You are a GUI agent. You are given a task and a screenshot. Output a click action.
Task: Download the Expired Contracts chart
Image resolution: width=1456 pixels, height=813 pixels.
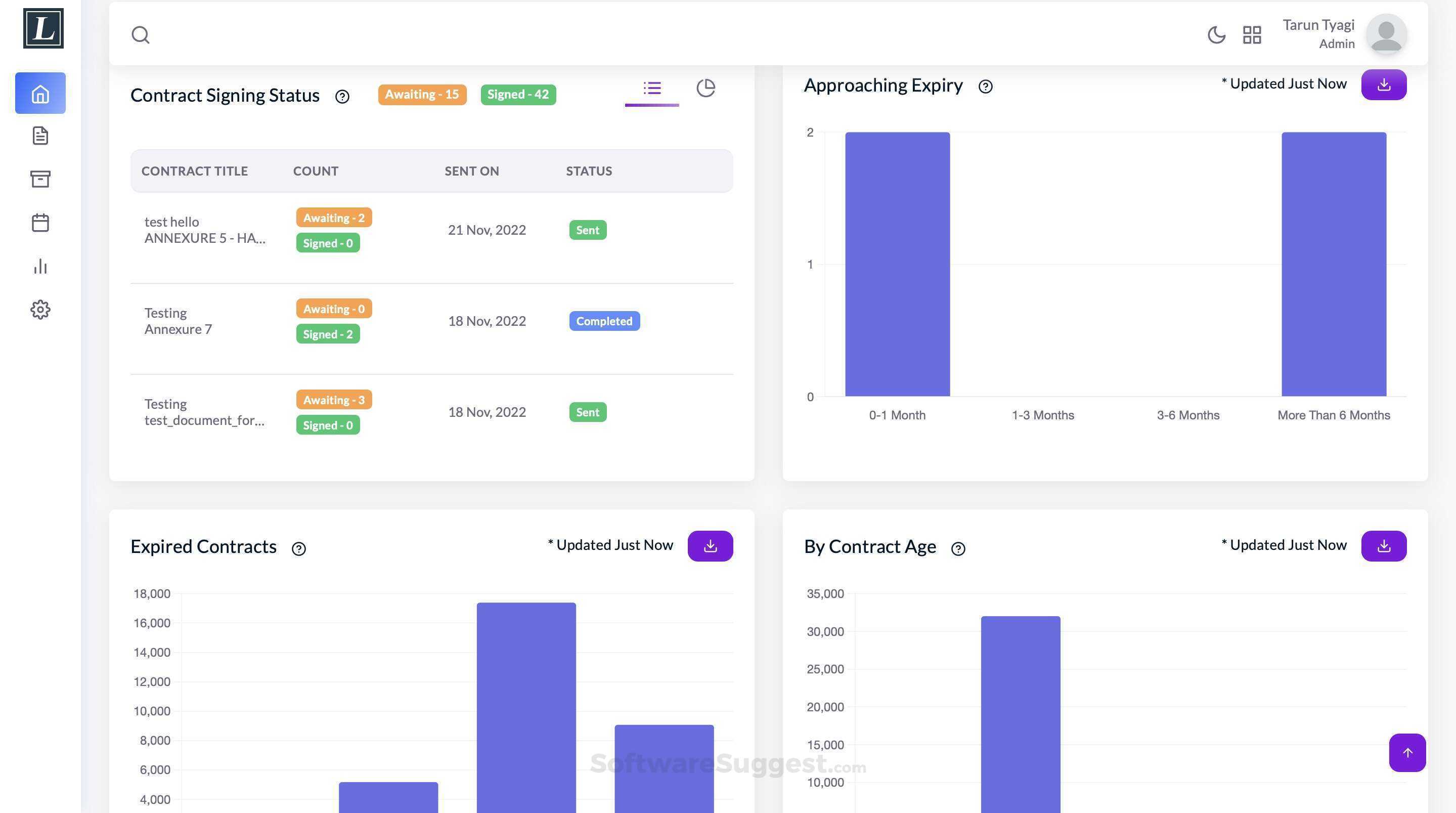[710, 545]
